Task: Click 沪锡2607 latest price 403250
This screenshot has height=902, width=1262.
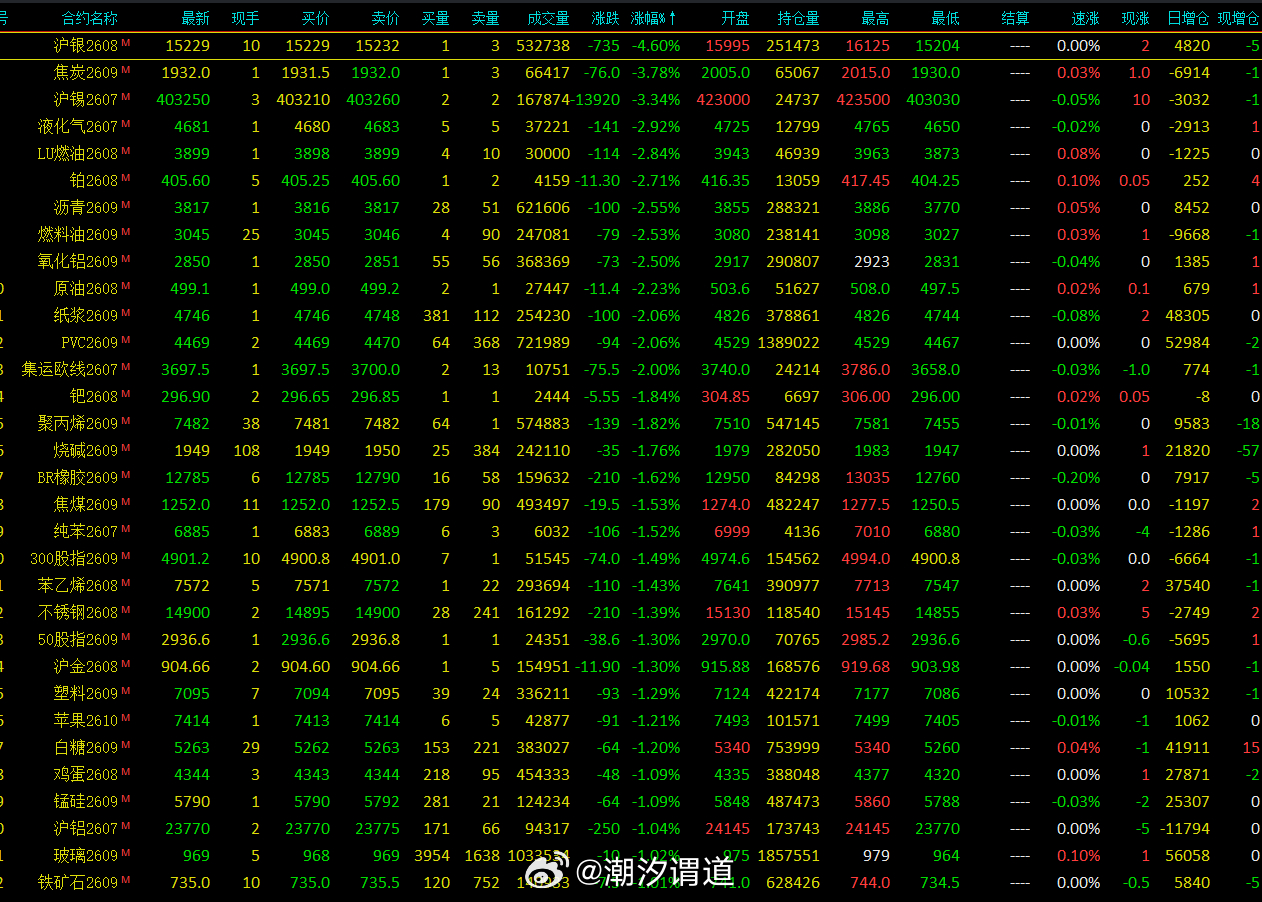Action: pos(183,99)
